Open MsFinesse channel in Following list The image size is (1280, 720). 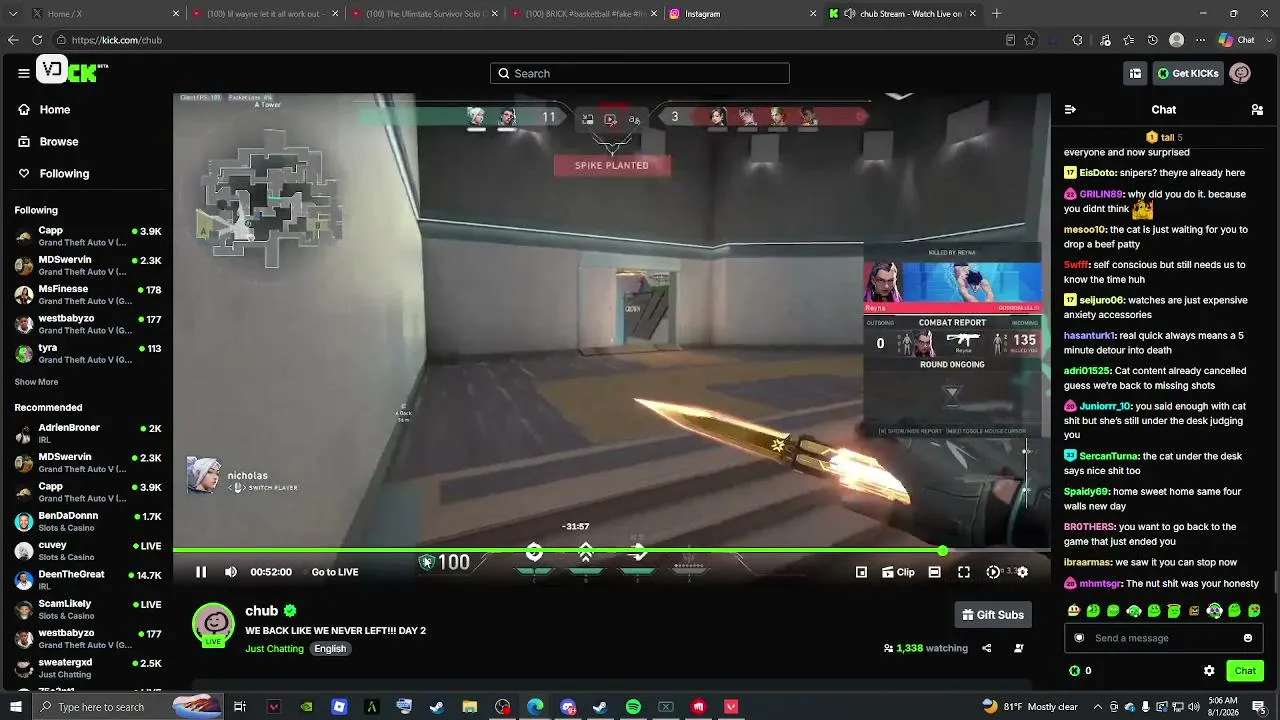point(88,295)
